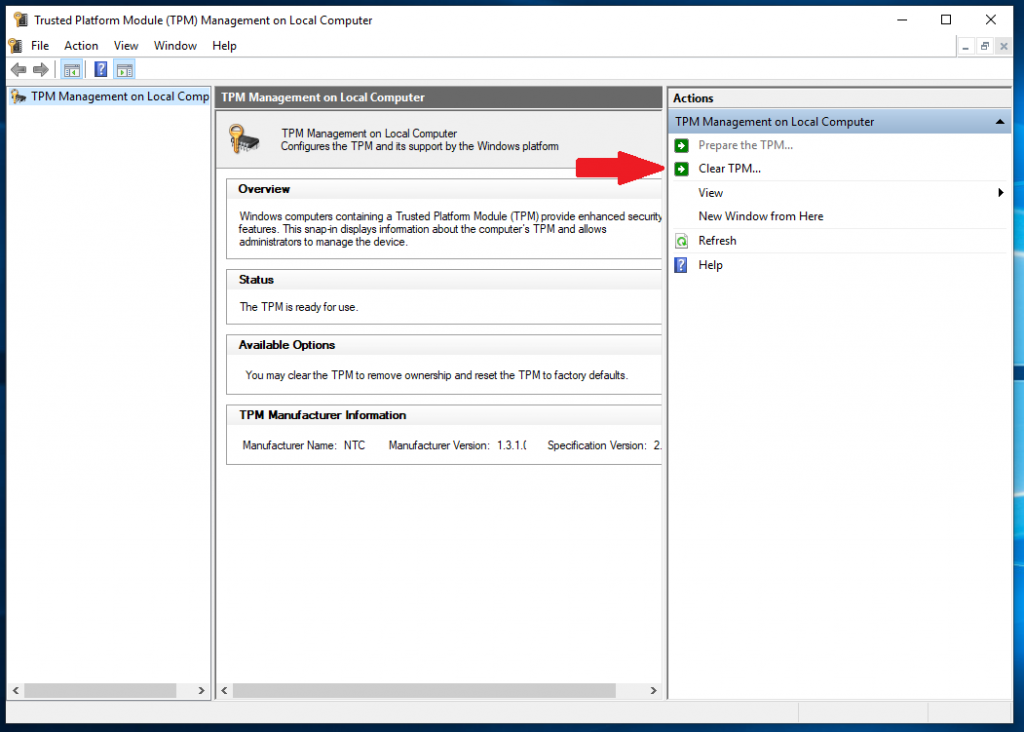1024x732 pixels.
Task: Close the TPM Management window
Action: point(991,20)
